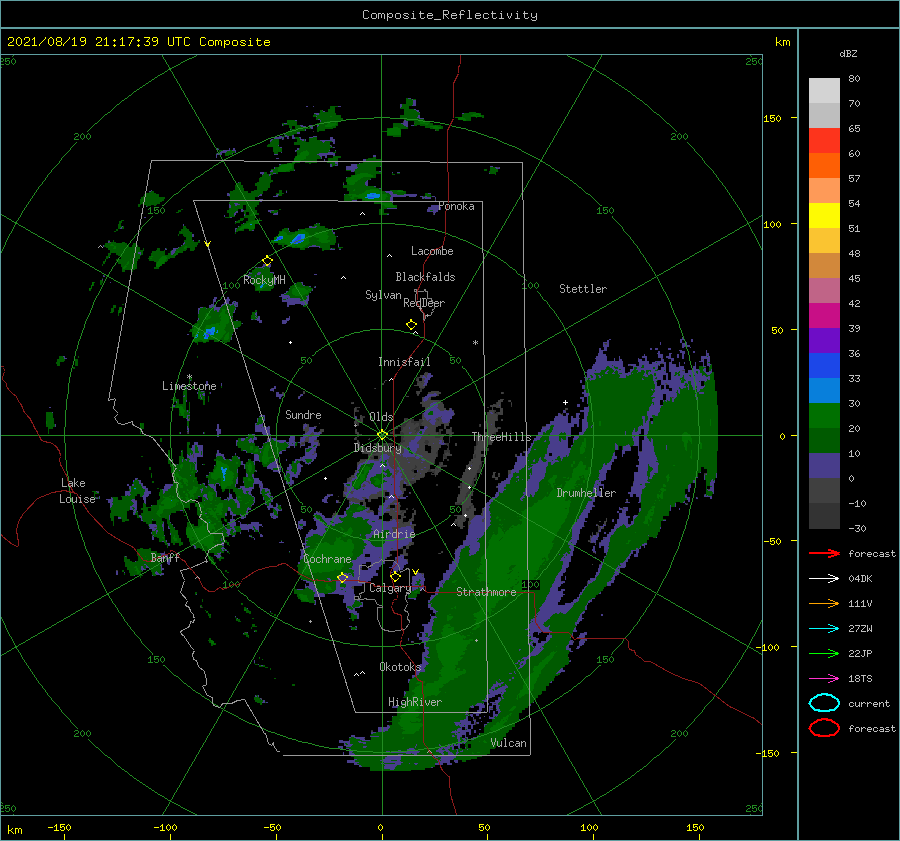This screenshot has height=841, width=900.
Task: Click the red 'forecast' ellipse legend icon
Action: 824,728
